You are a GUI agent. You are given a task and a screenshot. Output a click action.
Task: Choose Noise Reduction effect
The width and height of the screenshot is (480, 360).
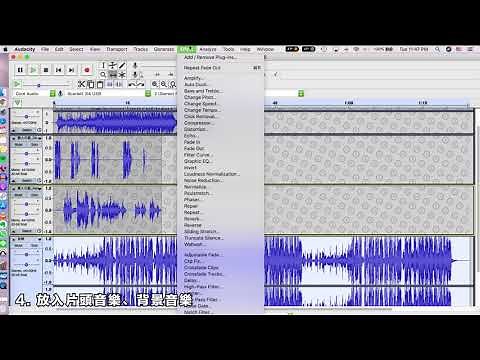tap(220, 180)
